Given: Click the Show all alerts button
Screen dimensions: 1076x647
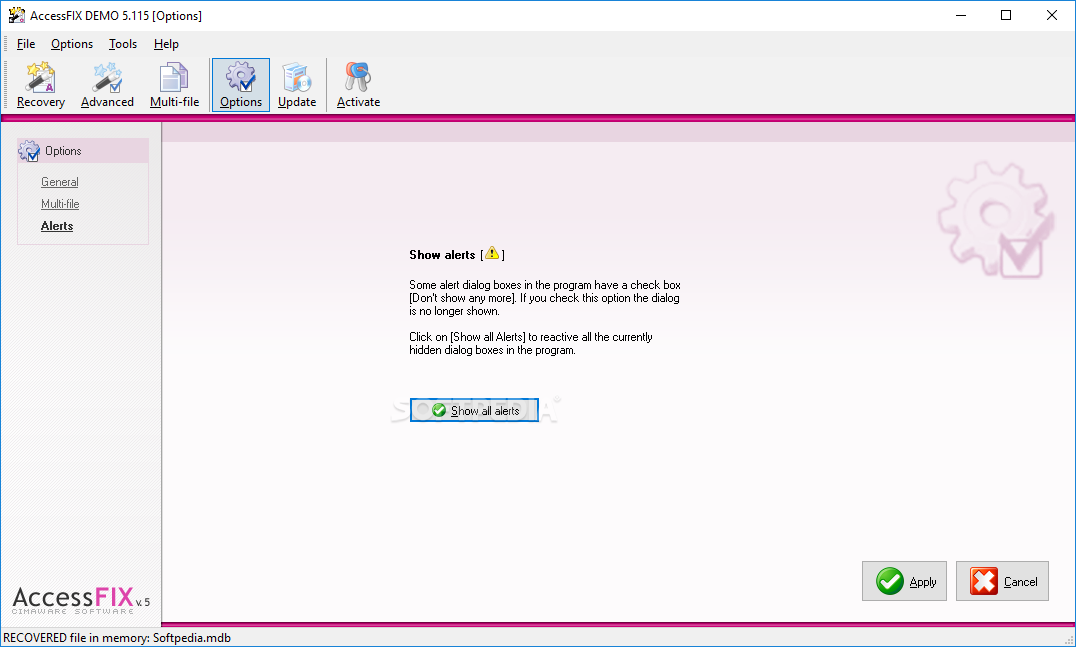Looking at the screenshot, I should 474,410.
